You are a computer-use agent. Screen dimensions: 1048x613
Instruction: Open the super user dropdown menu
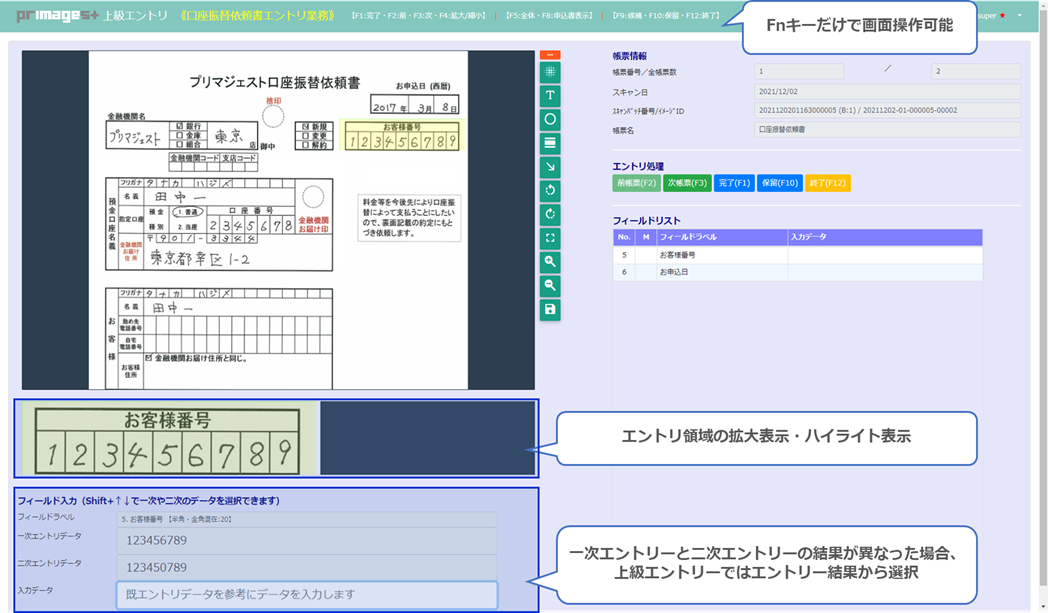click(x=1018, y=16)
